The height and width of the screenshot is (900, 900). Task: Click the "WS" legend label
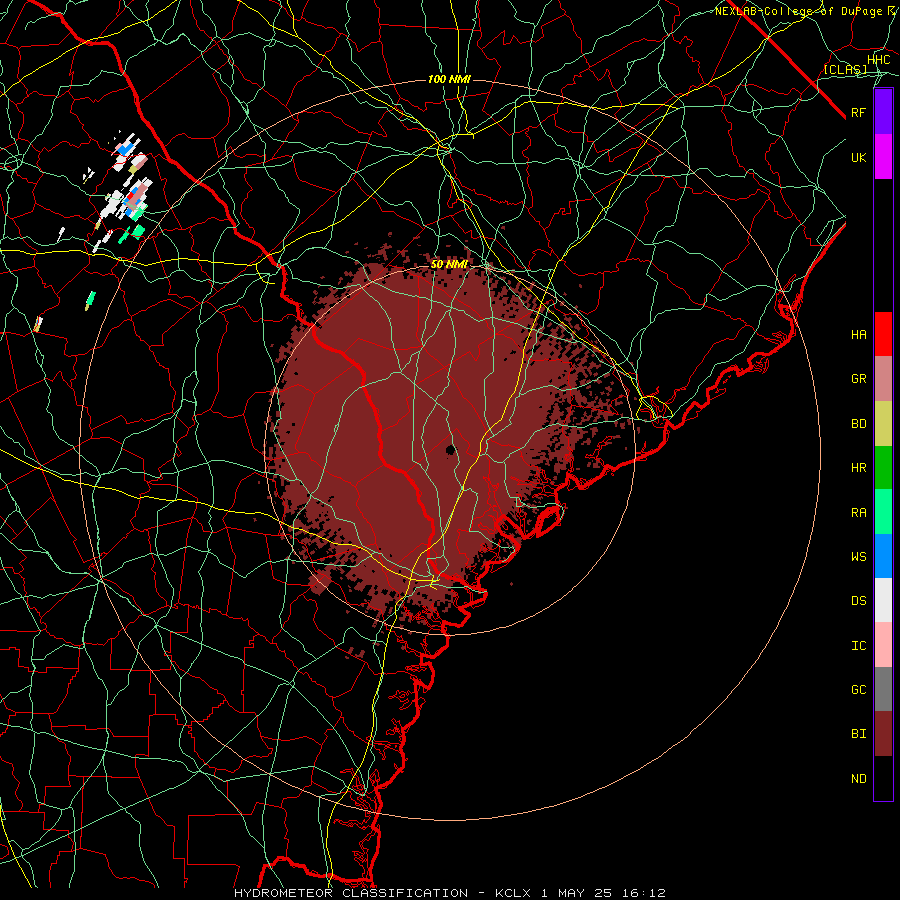pos(859,557)
